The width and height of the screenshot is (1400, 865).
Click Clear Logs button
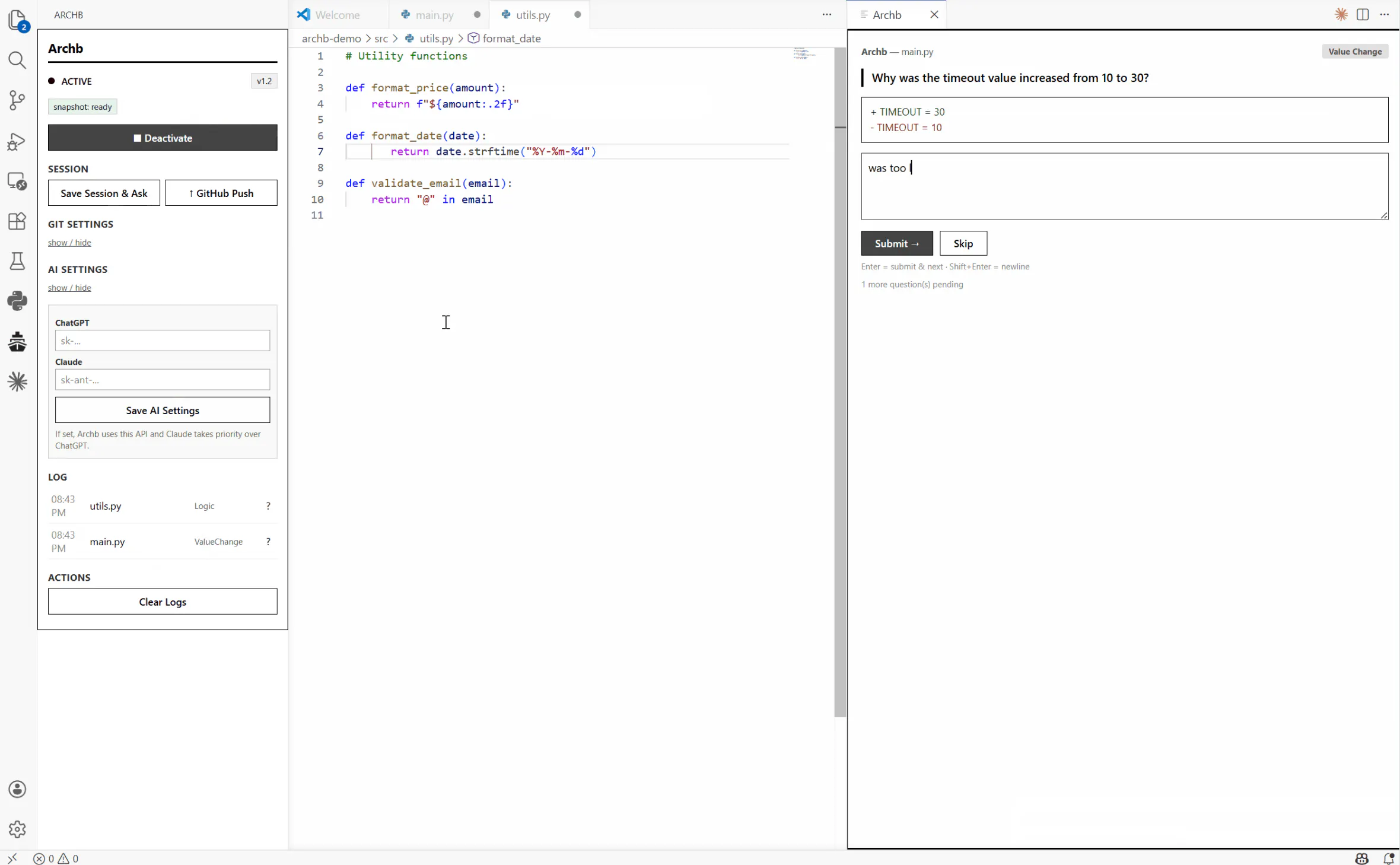(163, 602)
